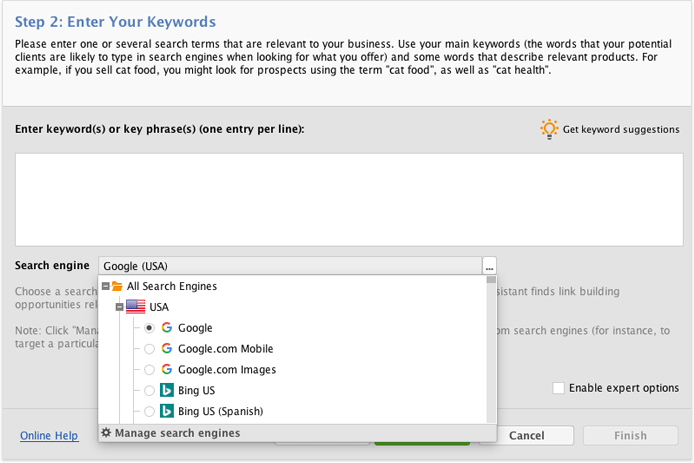694x463 pixels.
Task: Collapse the All Search Engines tree node
Action: pyautogui.click(x=106, y=286)
